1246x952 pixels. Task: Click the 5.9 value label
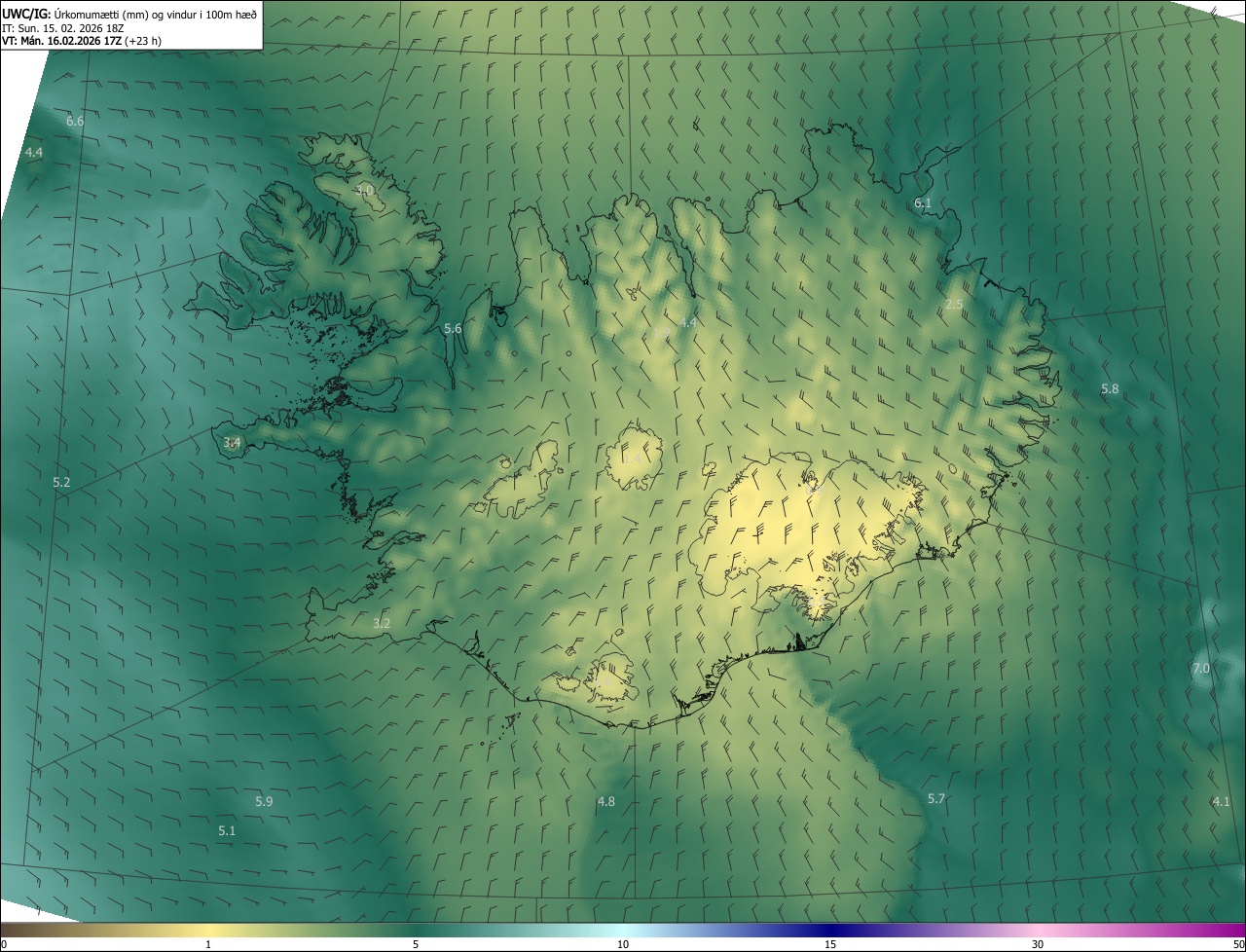[264, 802]
